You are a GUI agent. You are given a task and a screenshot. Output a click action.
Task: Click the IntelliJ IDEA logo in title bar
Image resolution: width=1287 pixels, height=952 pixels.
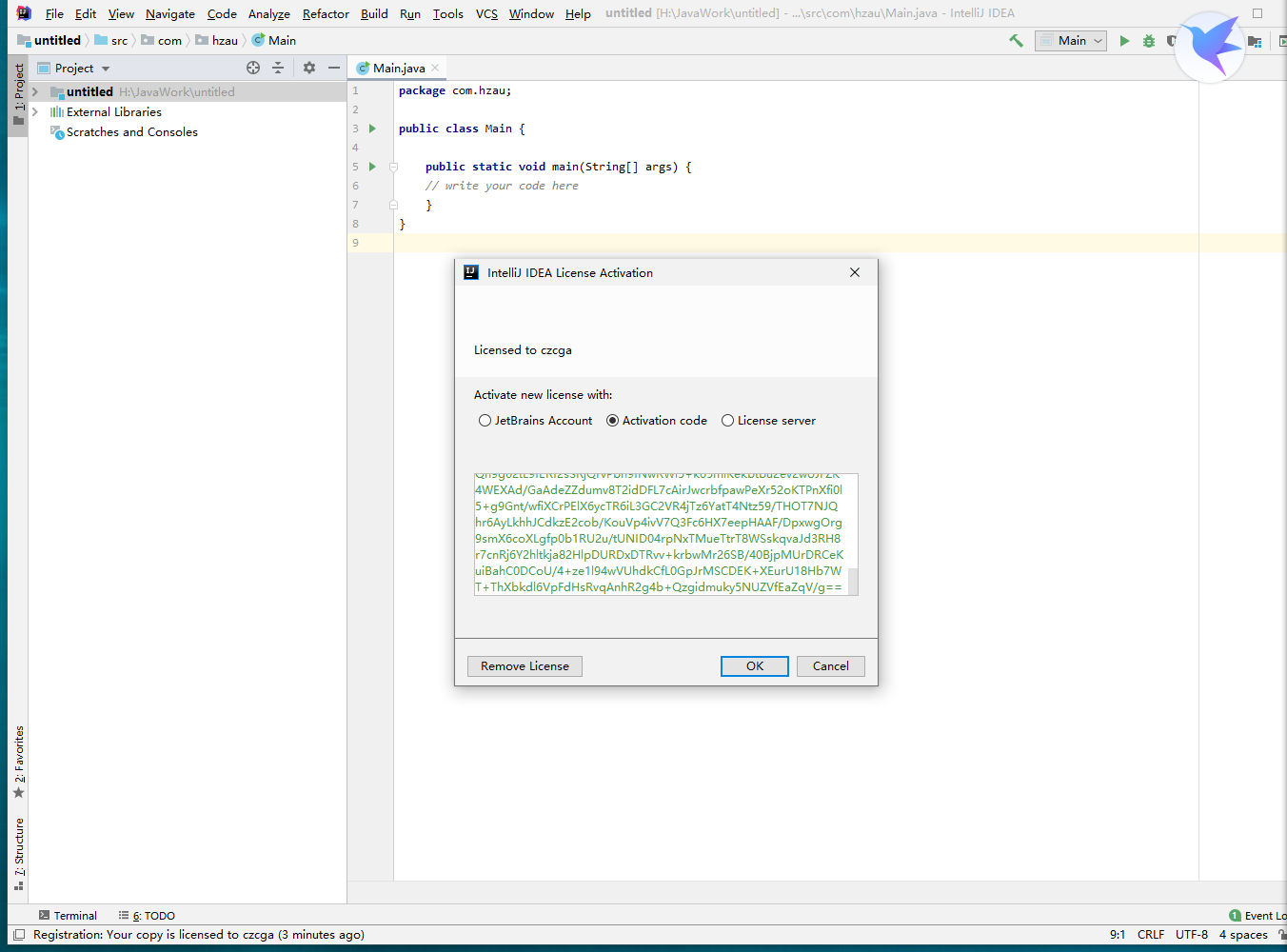tap(24, 13)
